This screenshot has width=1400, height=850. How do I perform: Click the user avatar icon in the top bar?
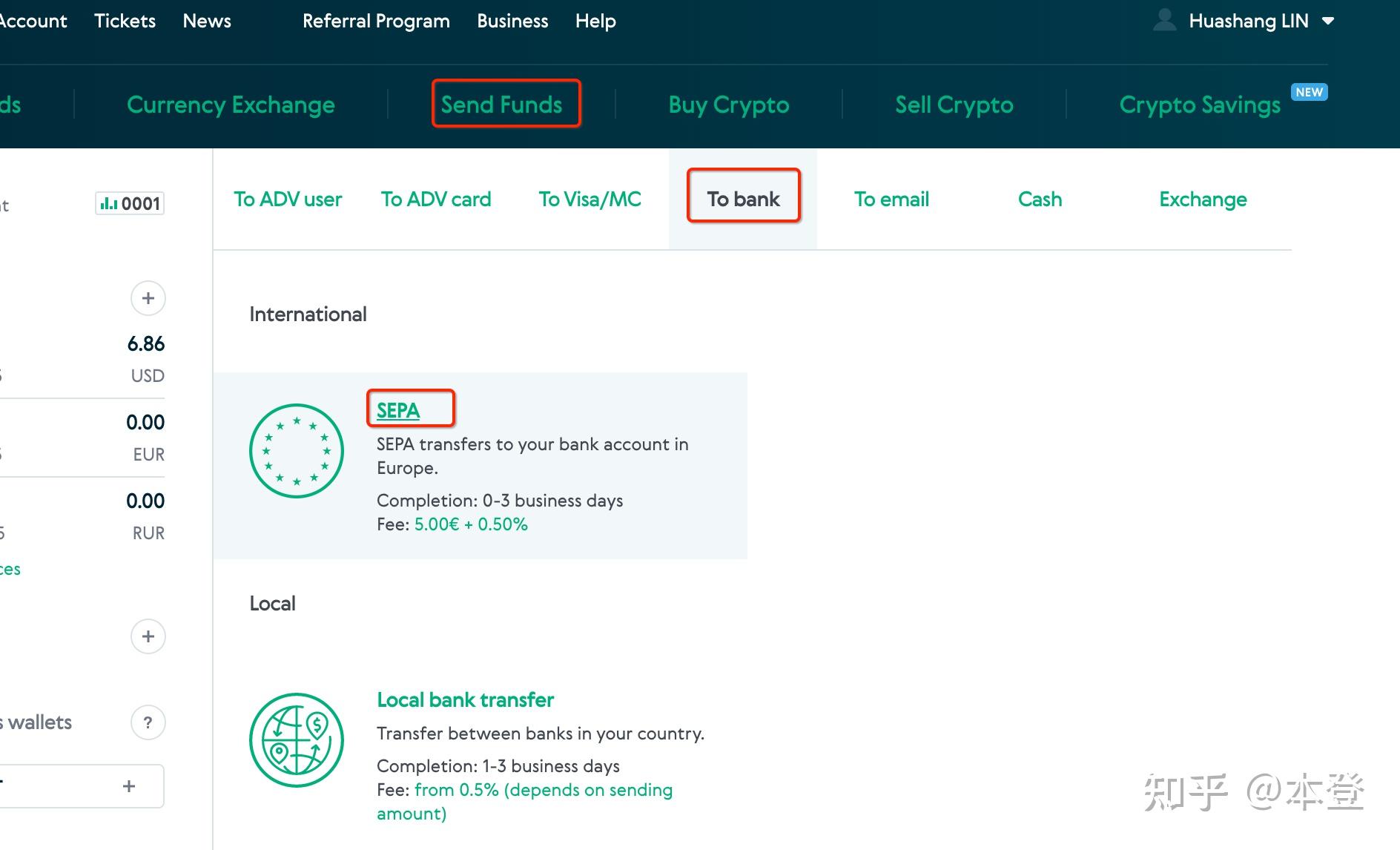(1163, 20)
